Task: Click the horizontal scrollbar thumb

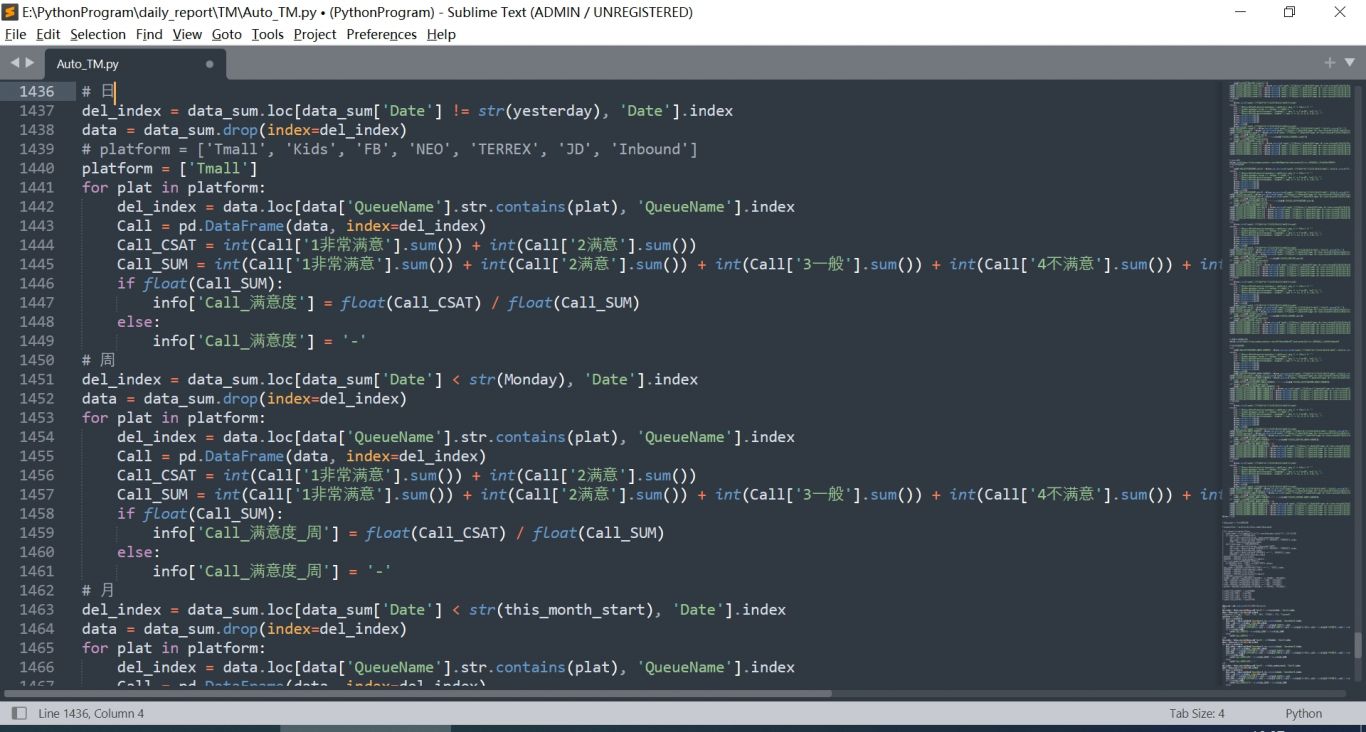Action: click(418, 693)
